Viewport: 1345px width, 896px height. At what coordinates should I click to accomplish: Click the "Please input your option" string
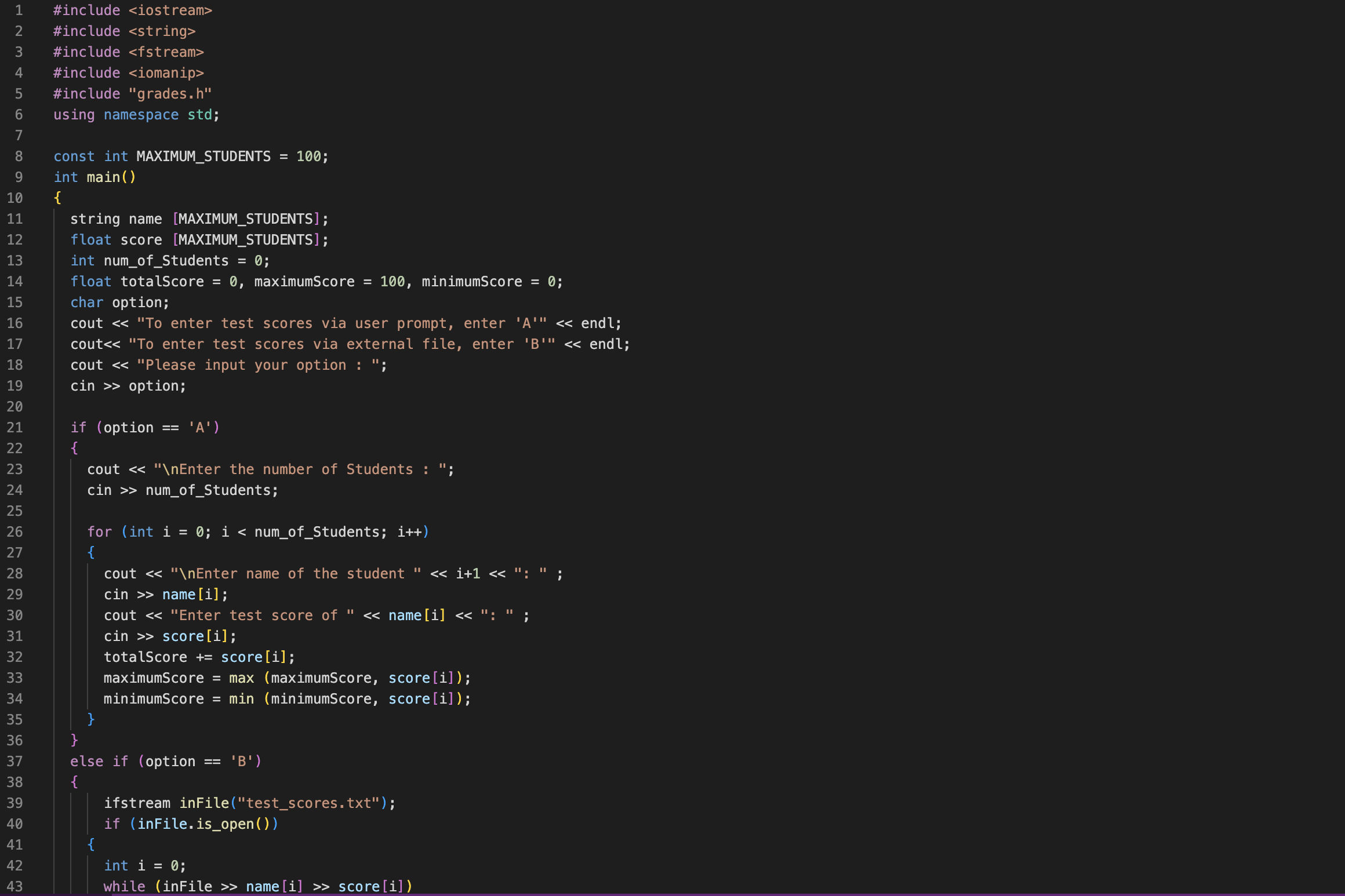pos(258,365)
